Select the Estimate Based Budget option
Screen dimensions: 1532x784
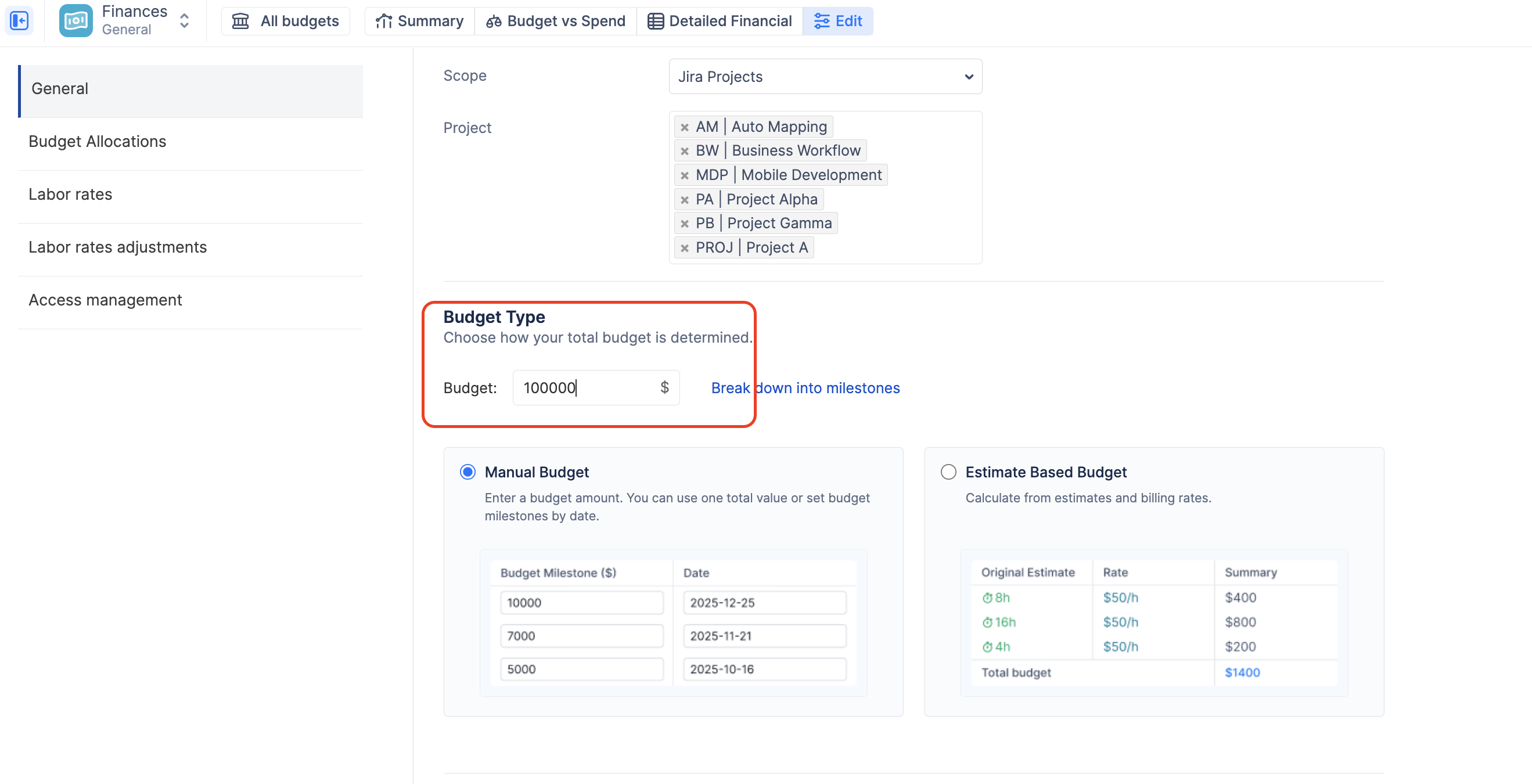coord(948,472)
